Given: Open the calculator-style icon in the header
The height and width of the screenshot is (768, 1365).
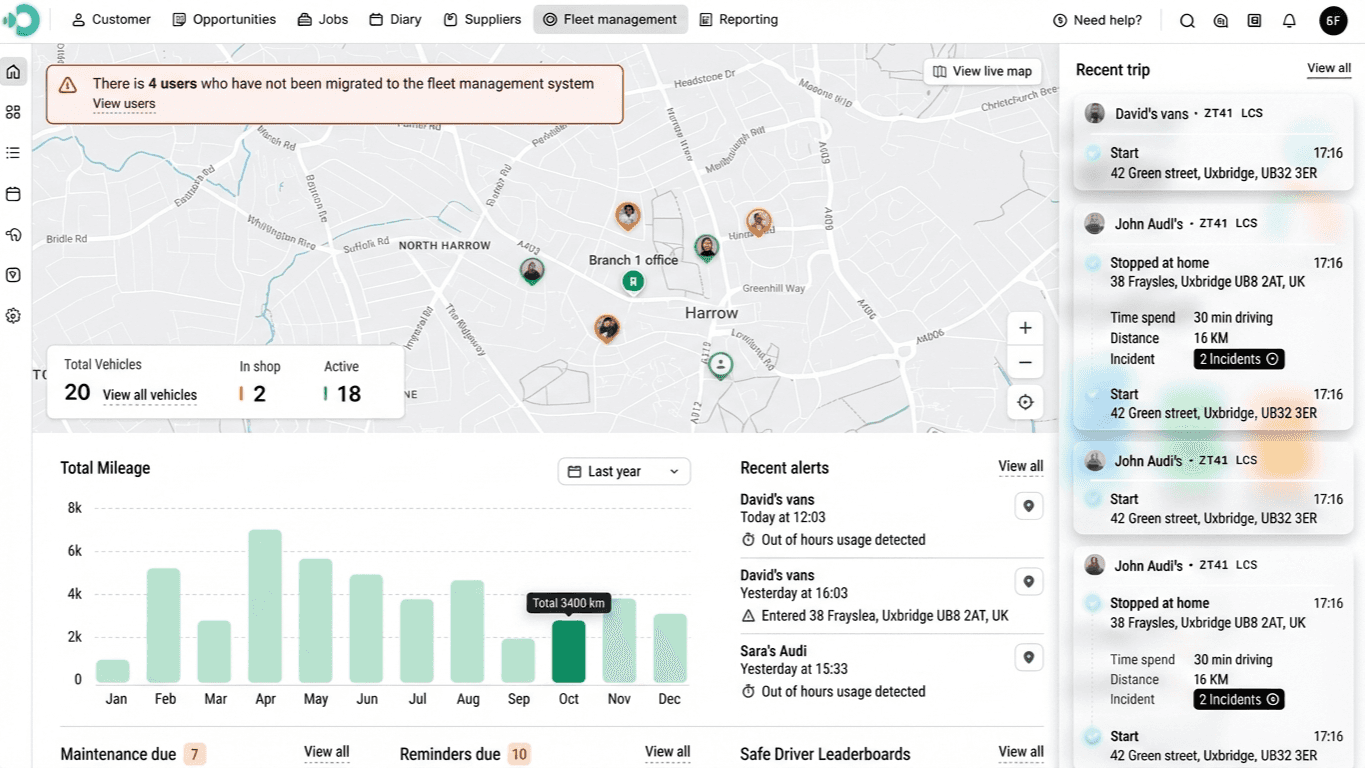Looking at the screenshot, I should (1254, 20).
